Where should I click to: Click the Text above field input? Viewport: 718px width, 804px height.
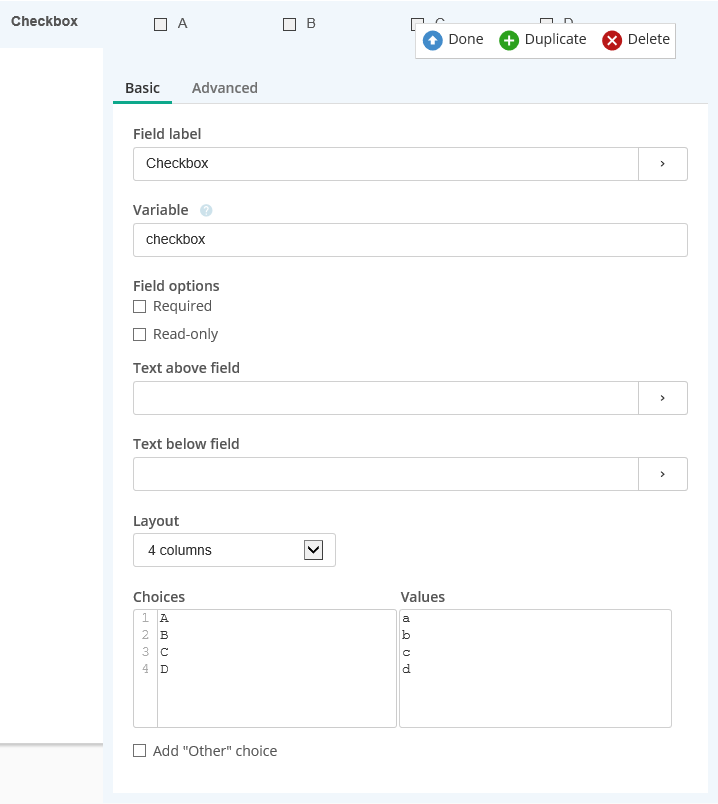385,398
